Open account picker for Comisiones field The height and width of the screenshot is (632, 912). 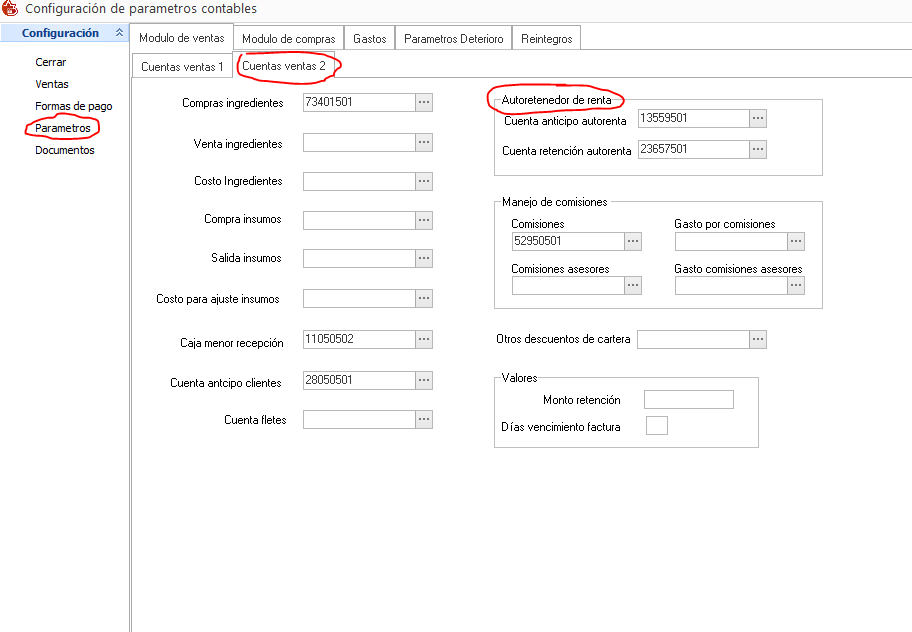tap(632, 241)
